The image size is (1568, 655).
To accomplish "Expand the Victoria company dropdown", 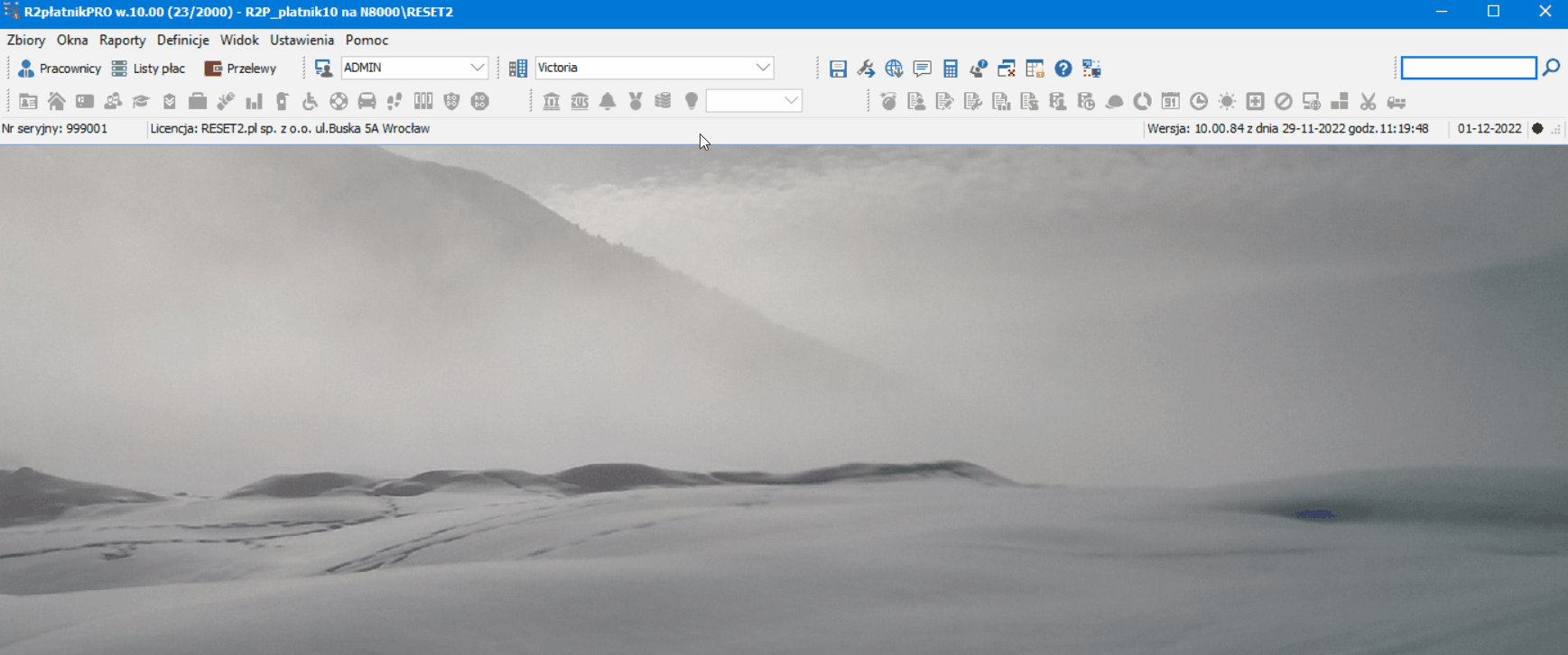I will click(x=763, y=68).
